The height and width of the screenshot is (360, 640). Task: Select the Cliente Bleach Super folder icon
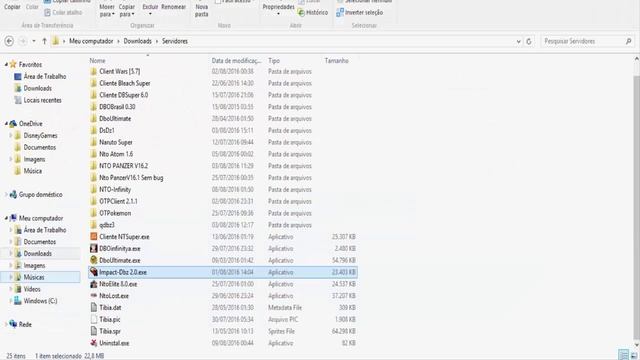(x=93, y=83)
